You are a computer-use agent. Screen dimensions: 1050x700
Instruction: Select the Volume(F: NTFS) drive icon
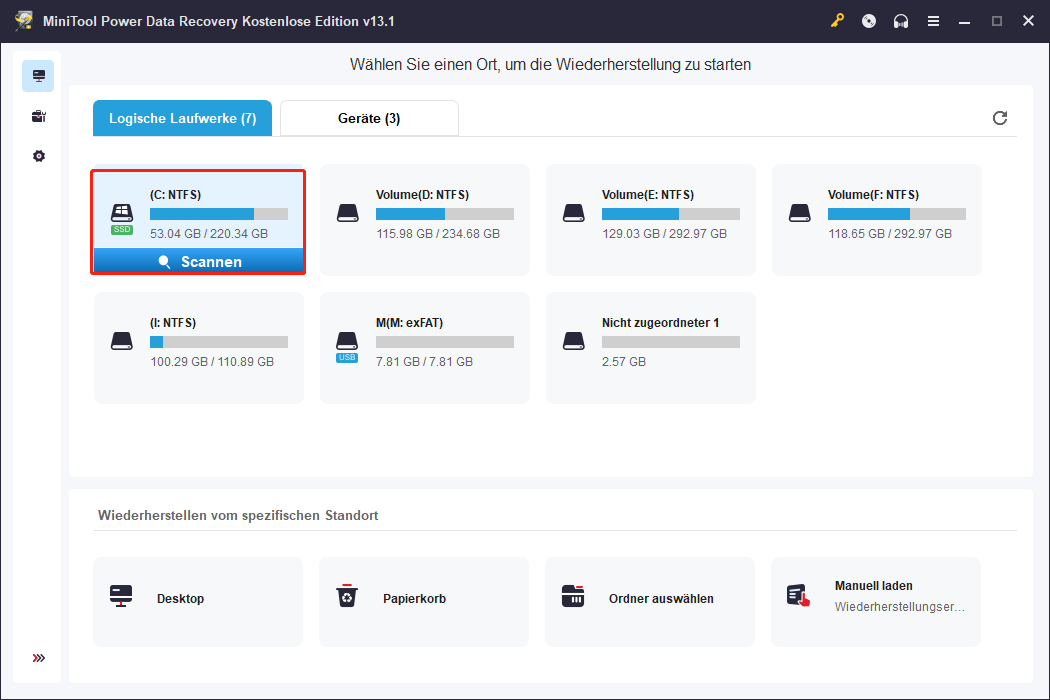800,213
